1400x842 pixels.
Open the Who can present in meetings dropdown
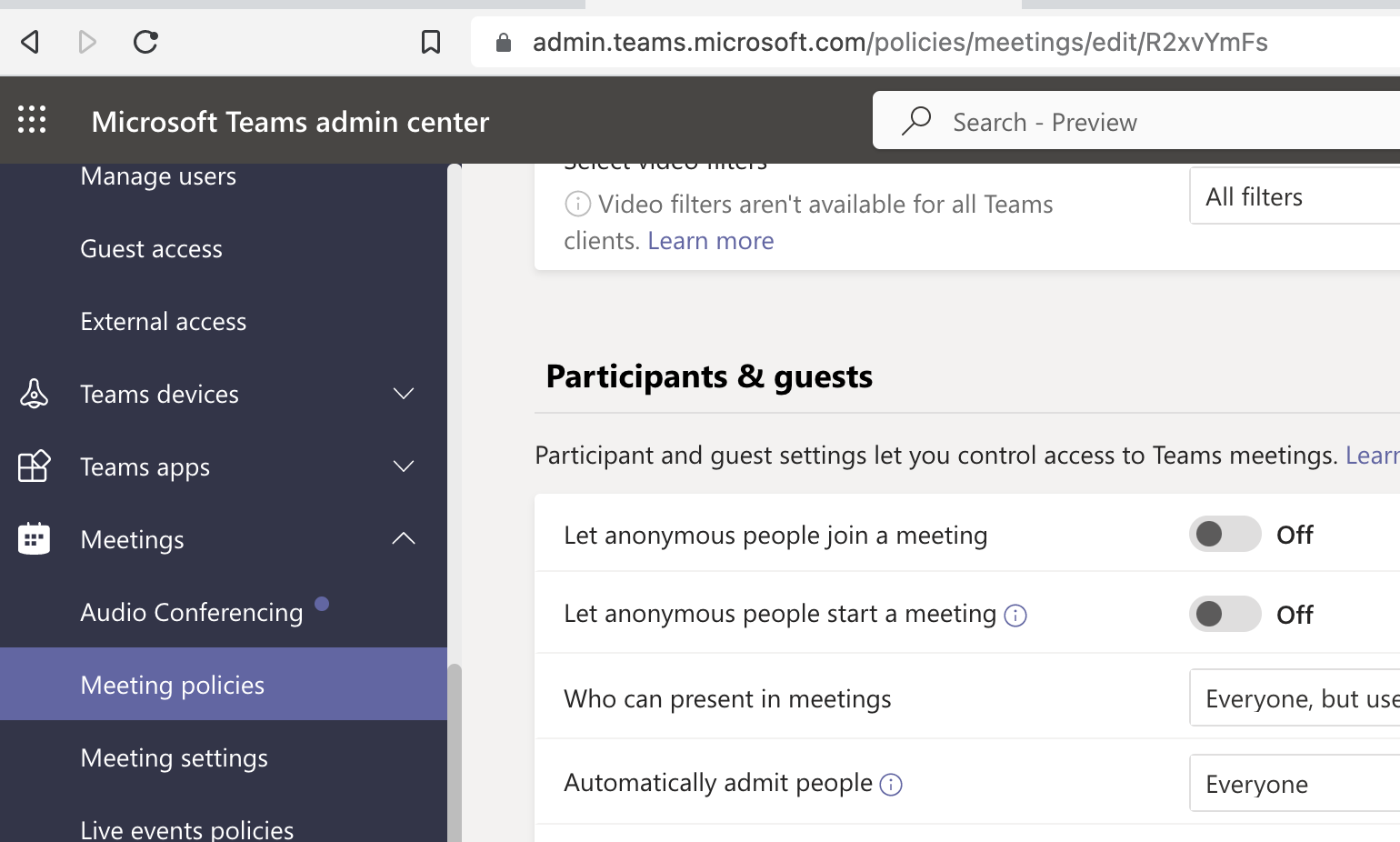tap(1295, 698)
